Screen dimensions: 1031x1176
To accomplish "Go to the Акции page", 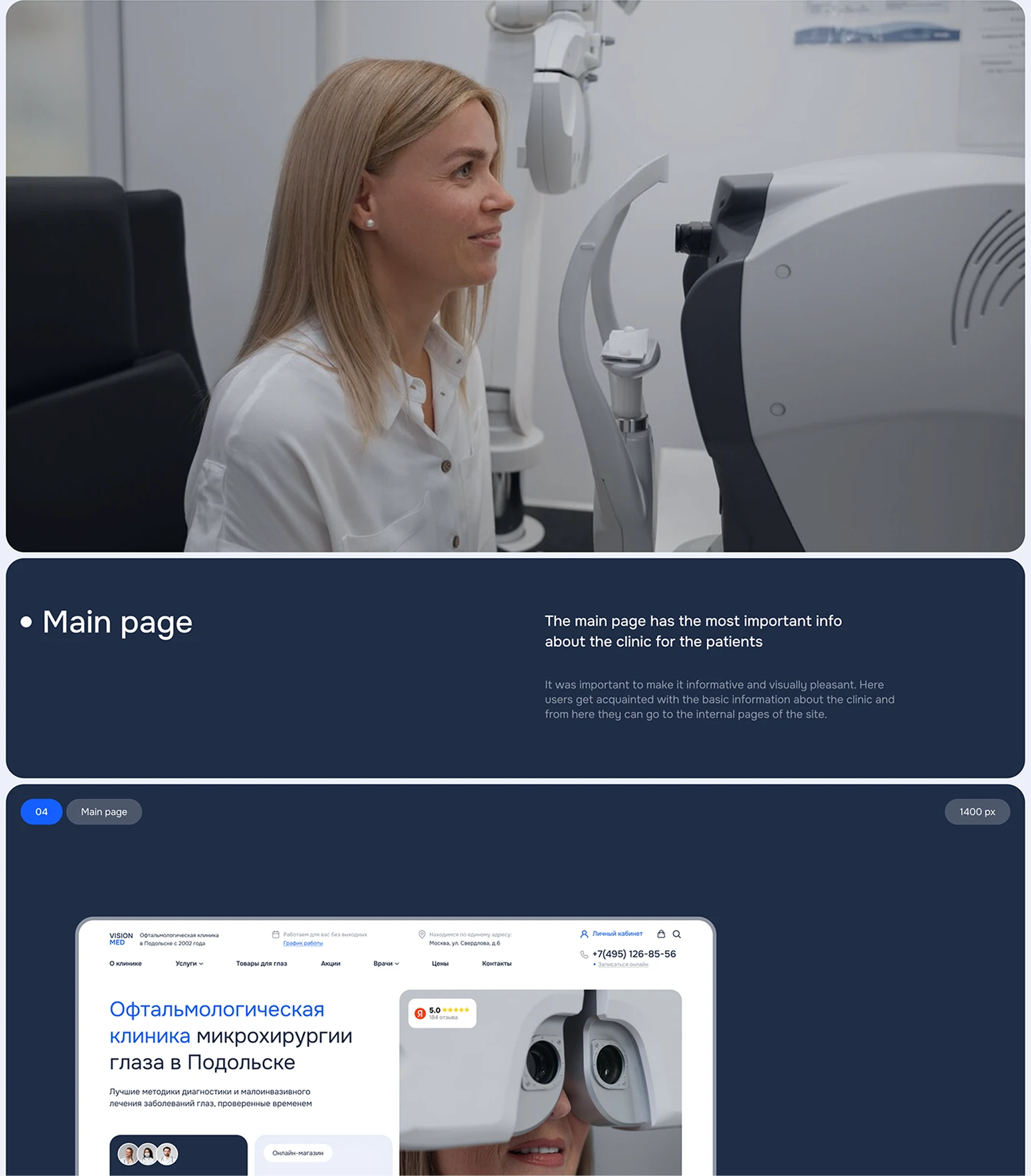I will tap(330, 963).
